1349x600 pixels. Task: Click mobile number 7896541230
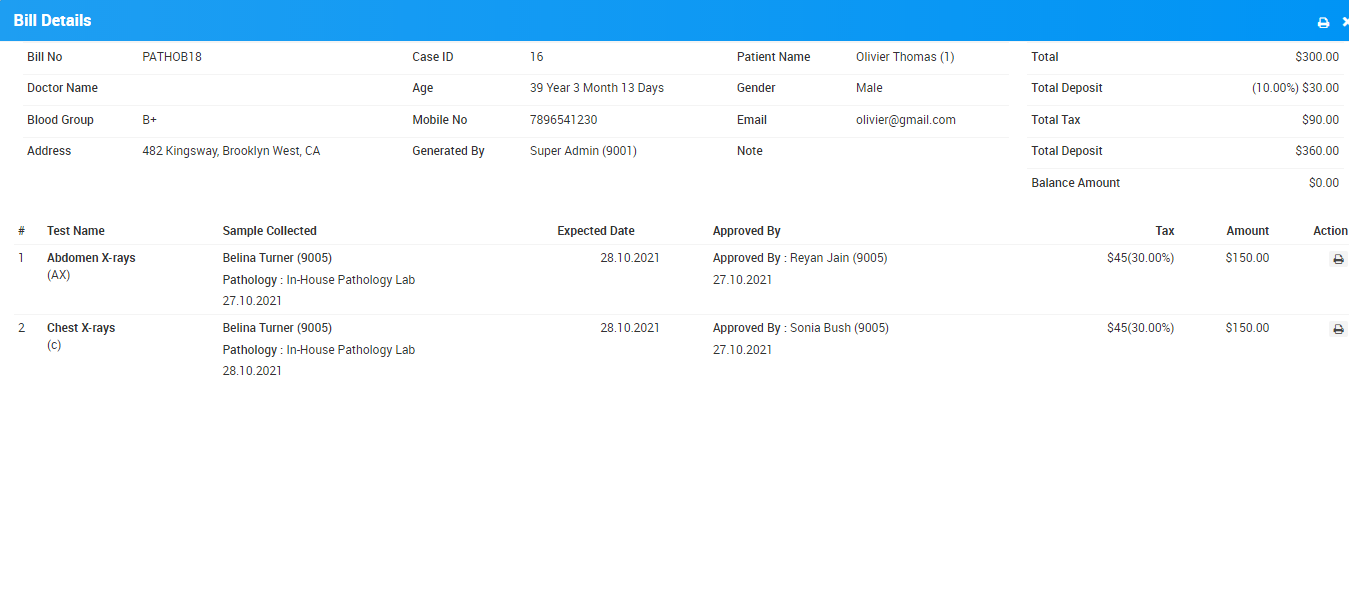(x=563, y=120)
